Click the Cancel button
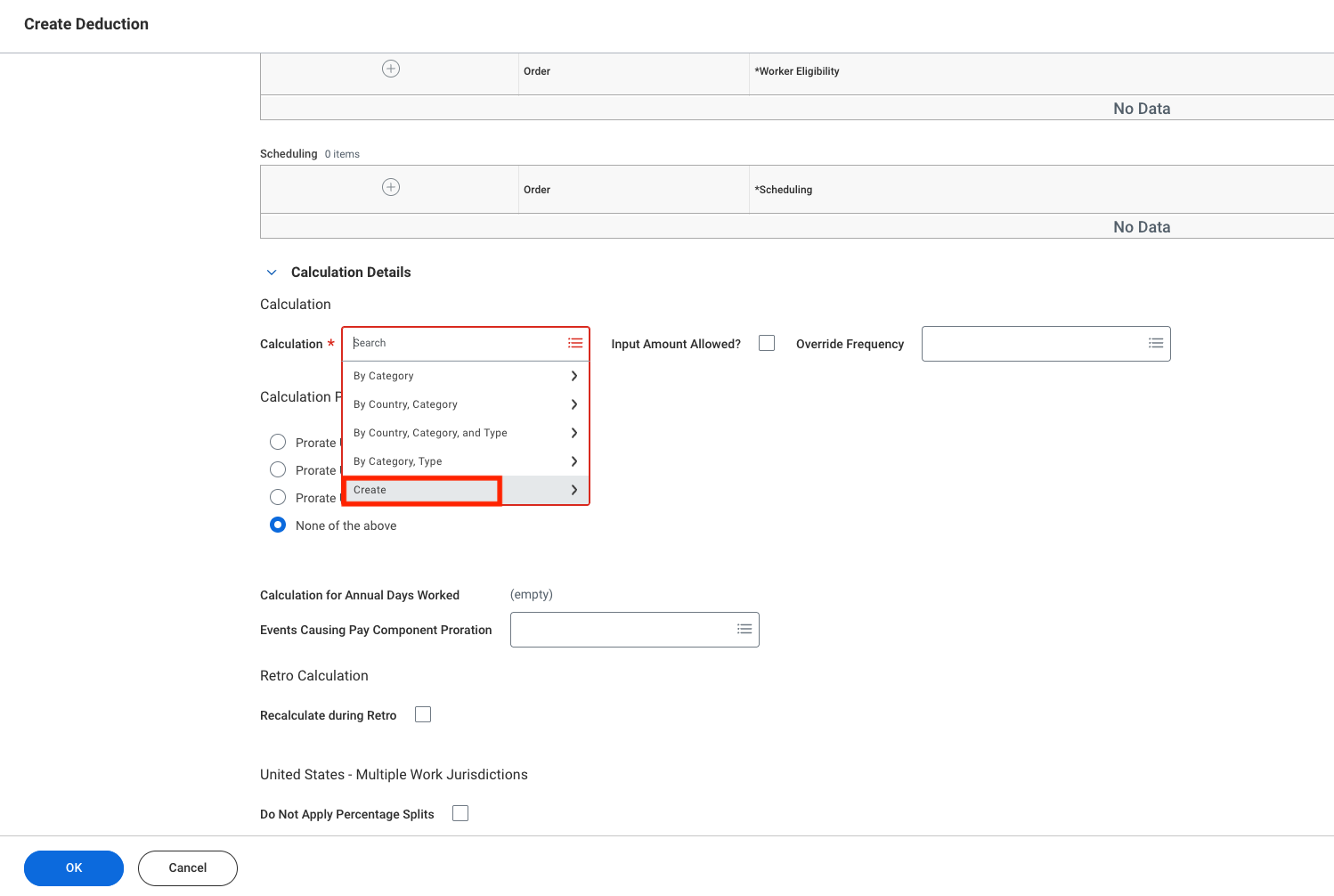The width and height of the screenshot is (1334, 896). [188, 868]
